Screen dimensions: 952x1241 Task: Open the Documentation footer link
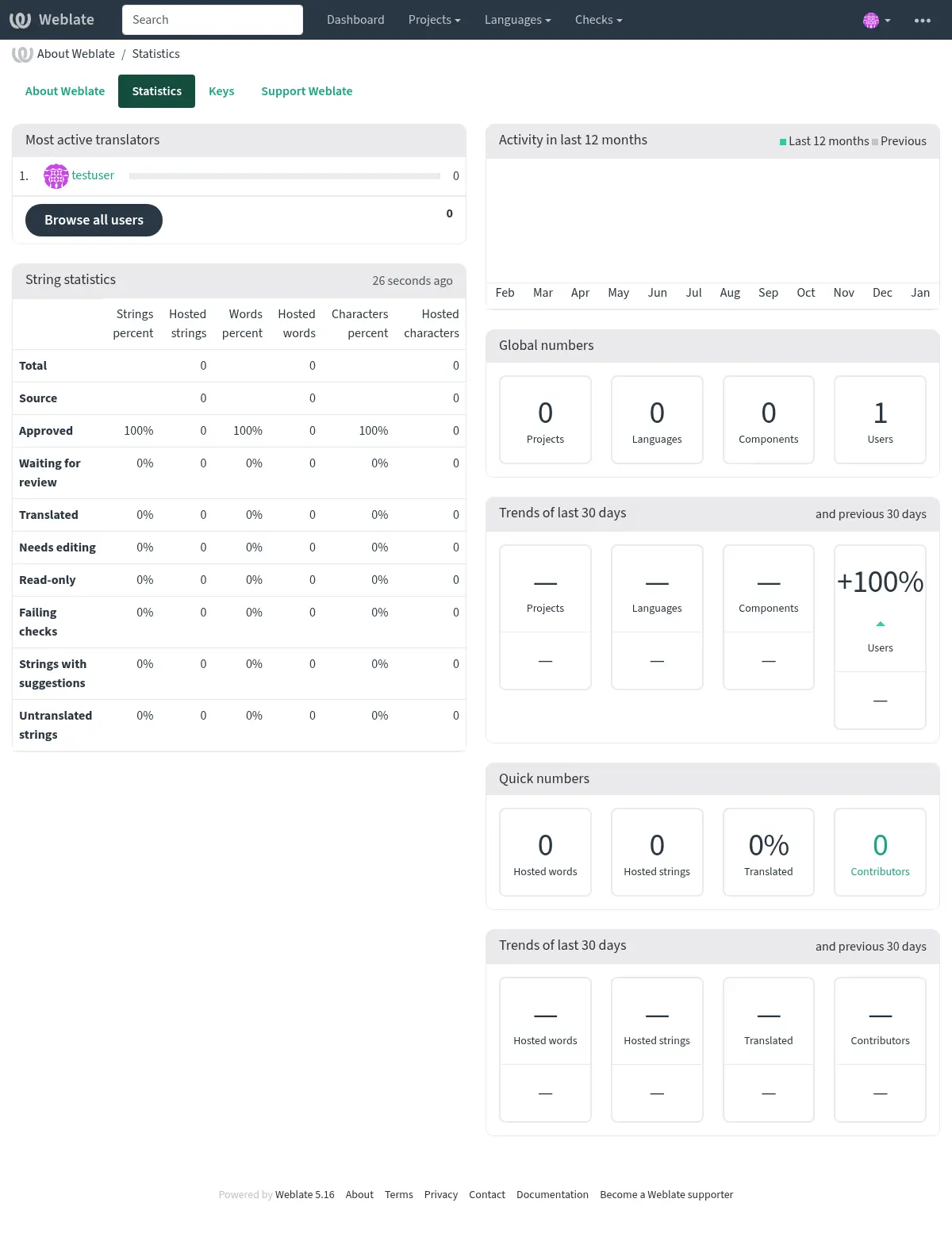pos(552,1195)
